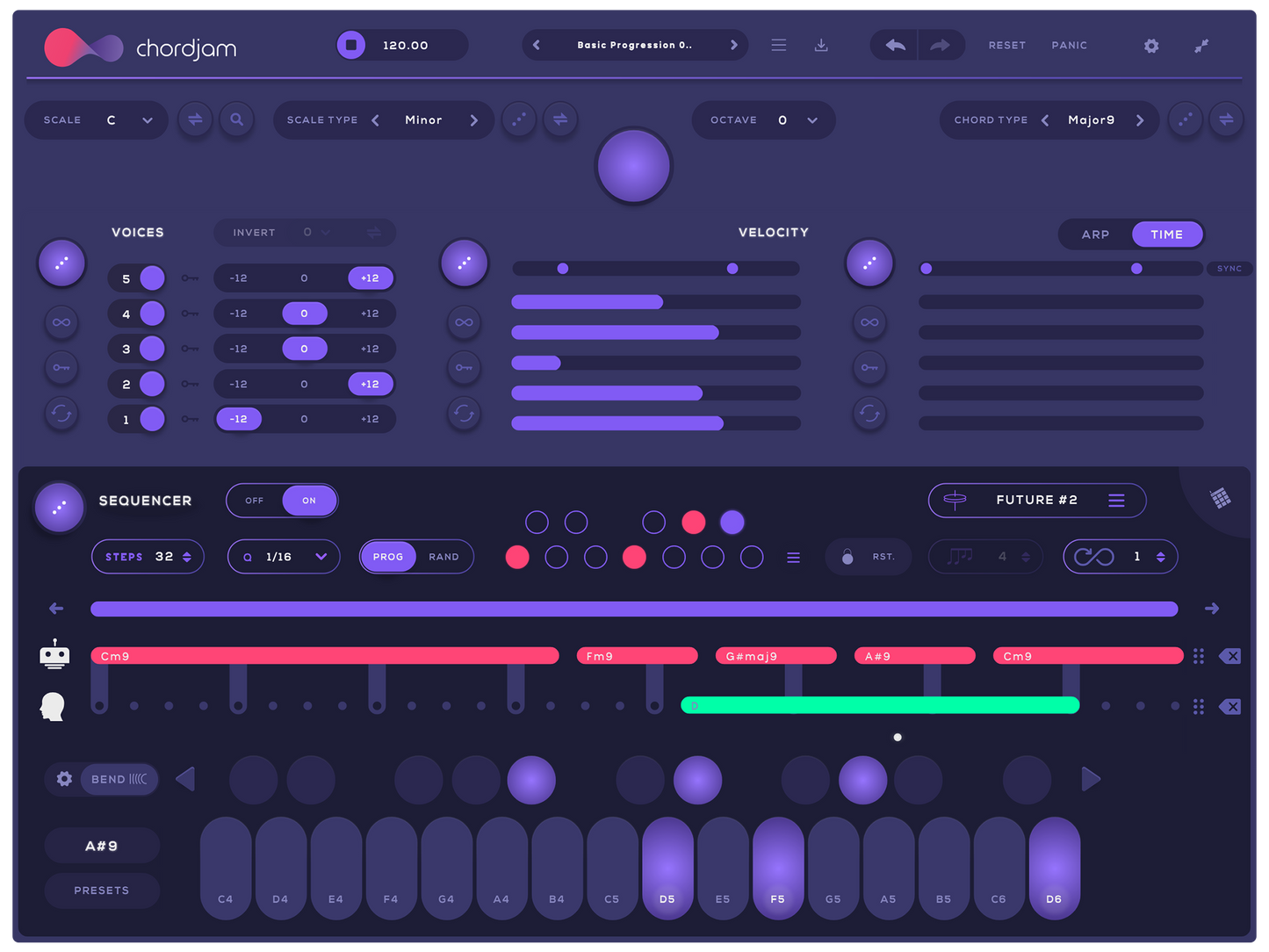This screenshot has width=1269, height=952.
Task: Open the Scale key dropdown
Action: 148,120
